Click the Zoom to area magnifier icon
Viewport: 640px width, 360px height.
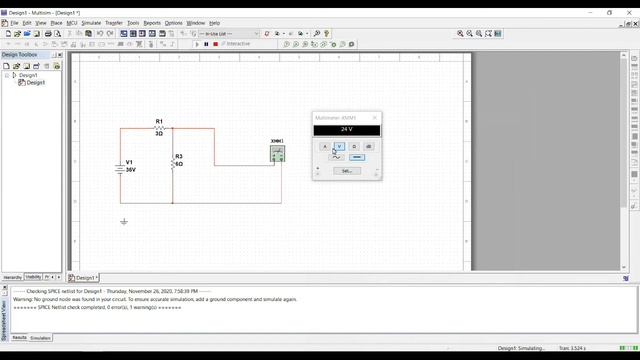coord(479,33)
